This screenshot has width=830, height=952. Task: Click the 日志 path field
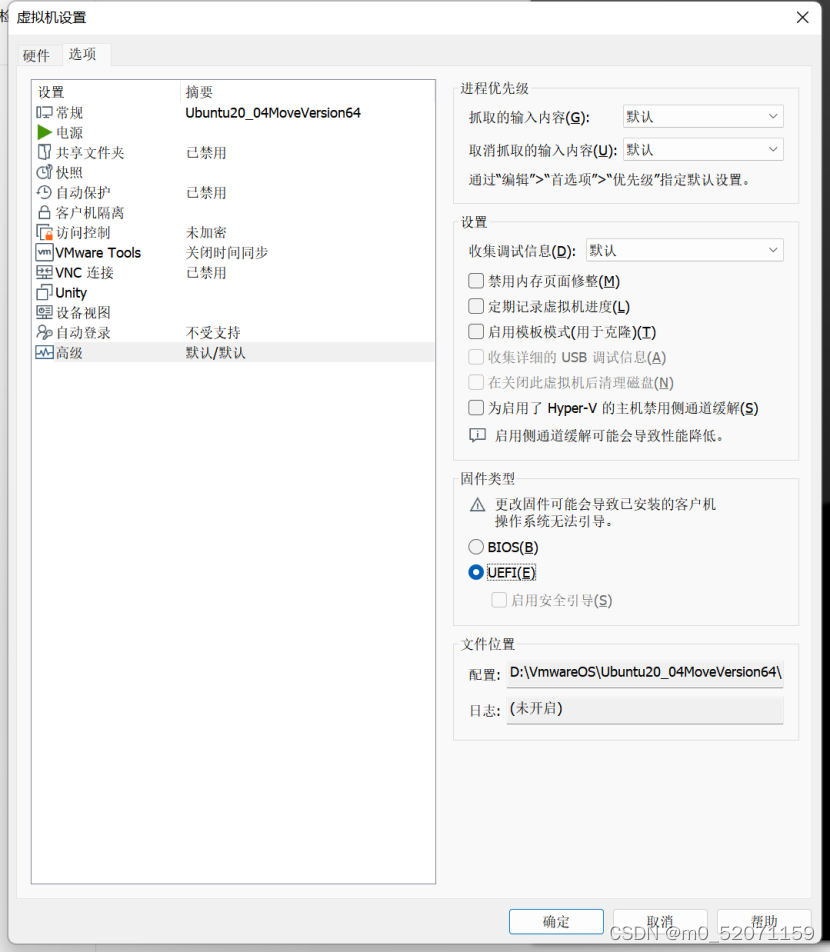coord(645,709)
